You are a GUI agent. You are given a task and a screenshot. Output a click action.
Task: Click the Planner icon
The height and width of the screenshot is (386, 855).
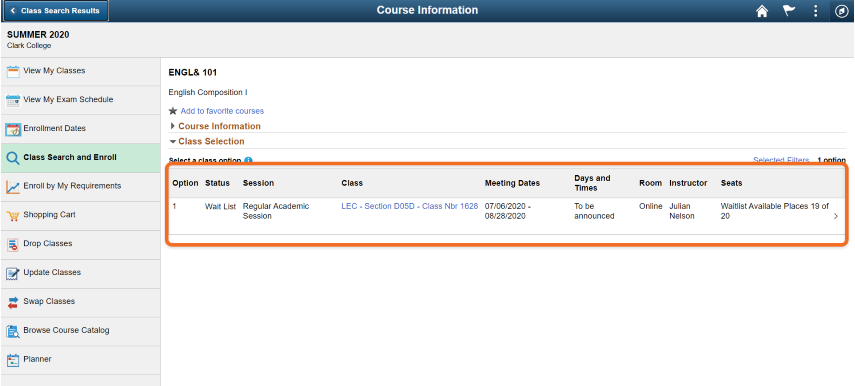[x=13, y=360]
